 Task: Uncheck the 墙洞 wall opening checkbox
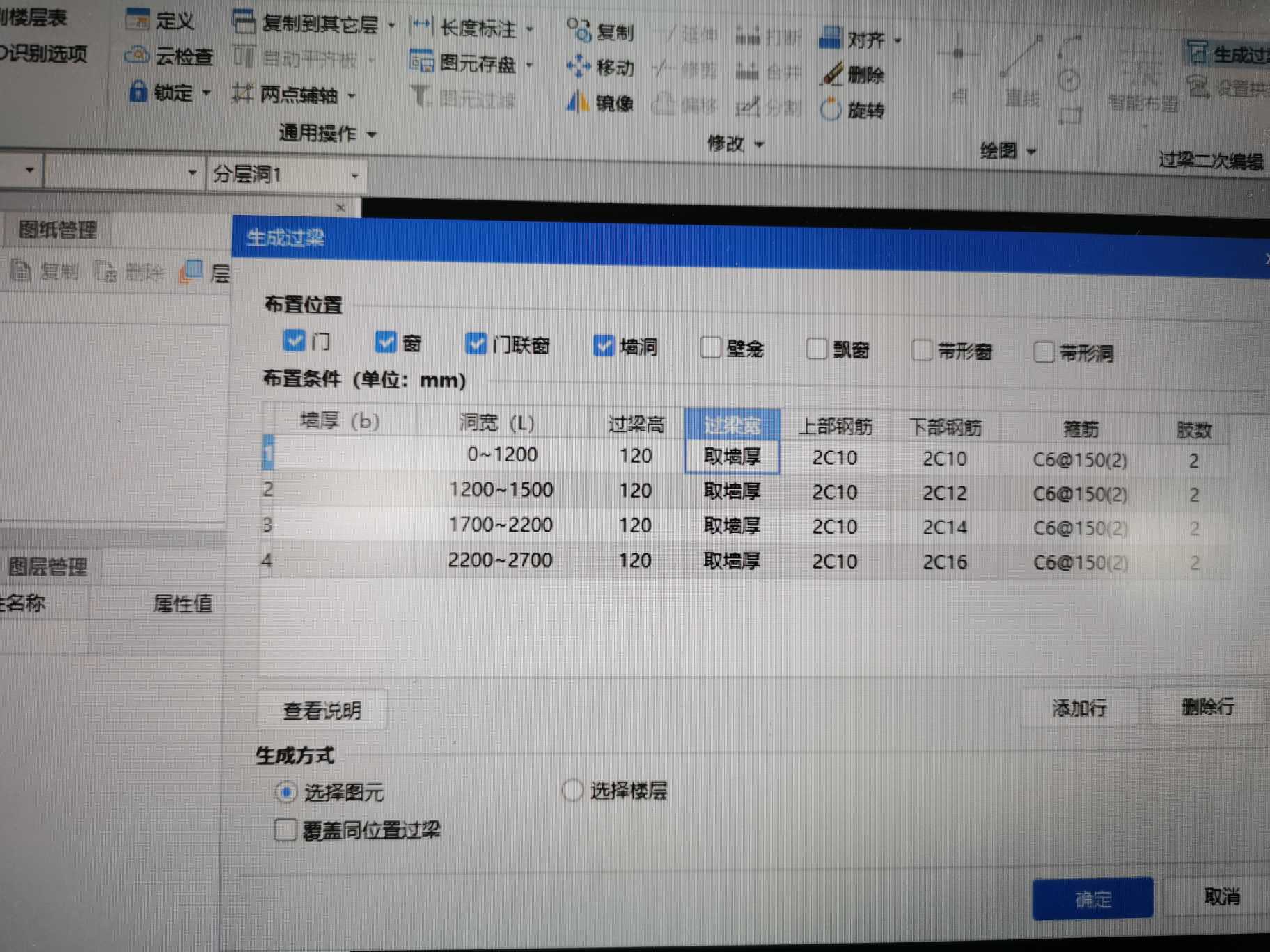(604, 345)
